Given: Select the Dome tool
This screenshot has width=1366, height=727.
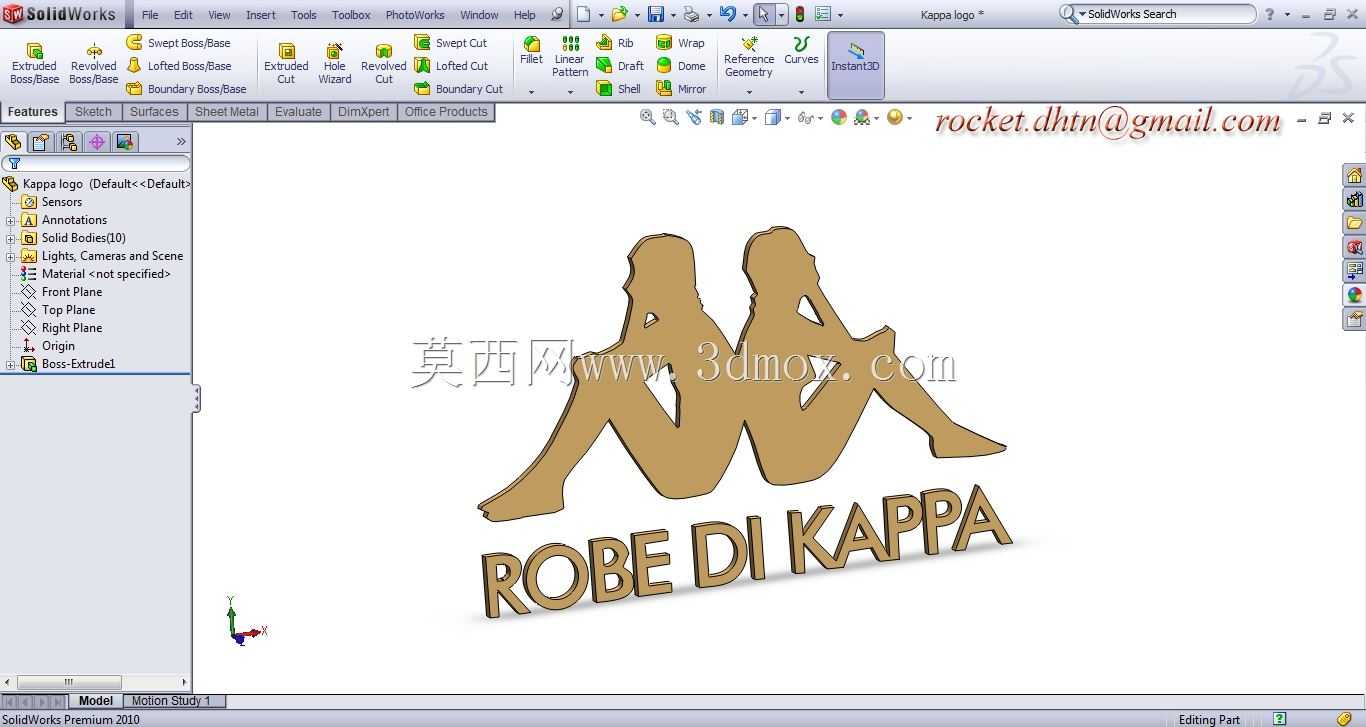Looking at the screenshot, I should (681, 66).
